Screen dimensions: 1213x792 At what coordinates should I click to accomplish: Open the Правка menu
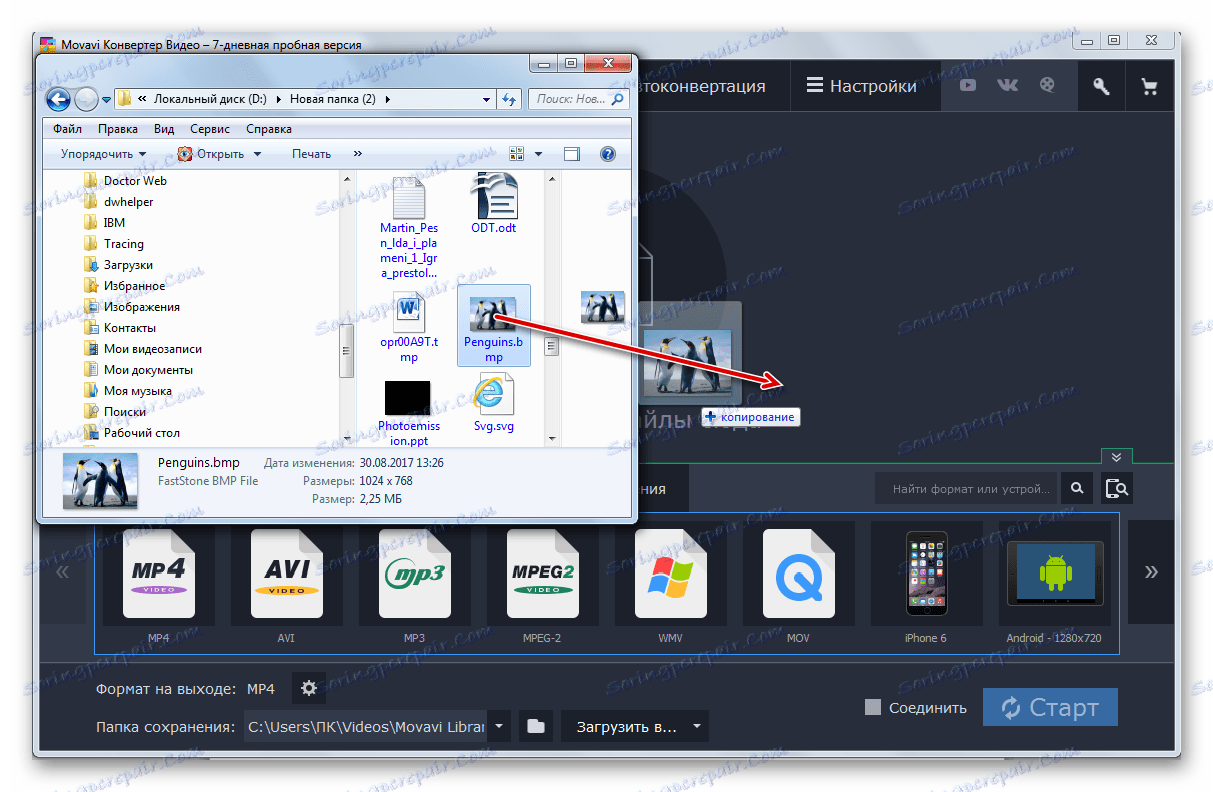coord(118,129)
